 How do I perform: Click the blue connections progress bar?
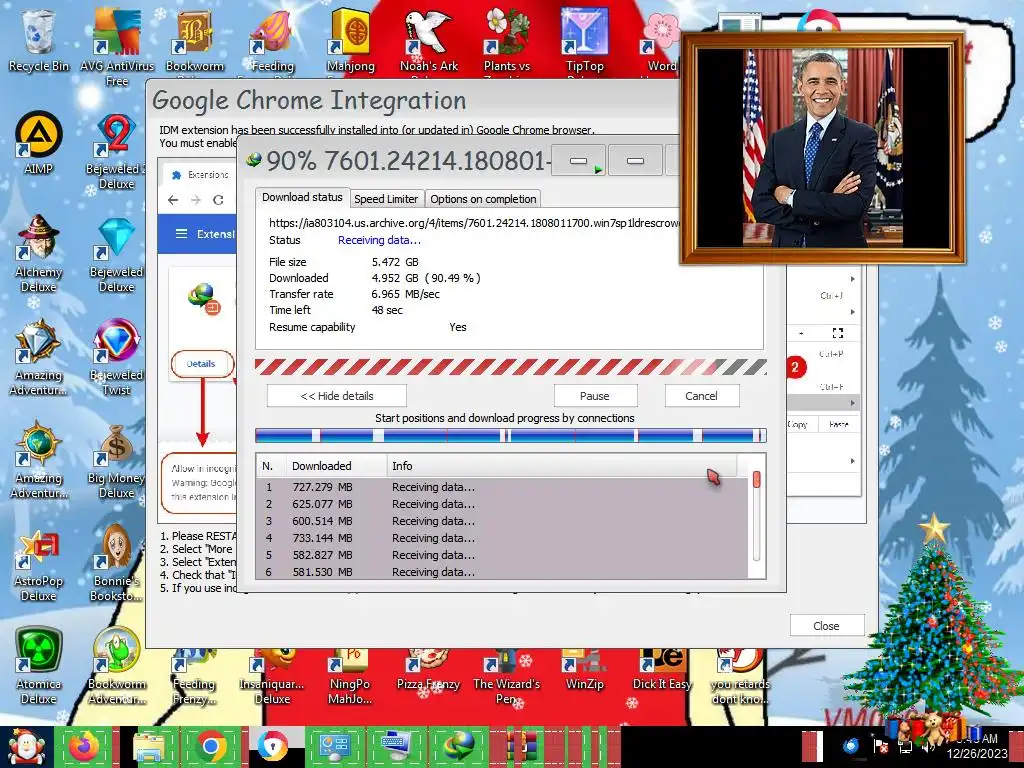coord(511,436)
